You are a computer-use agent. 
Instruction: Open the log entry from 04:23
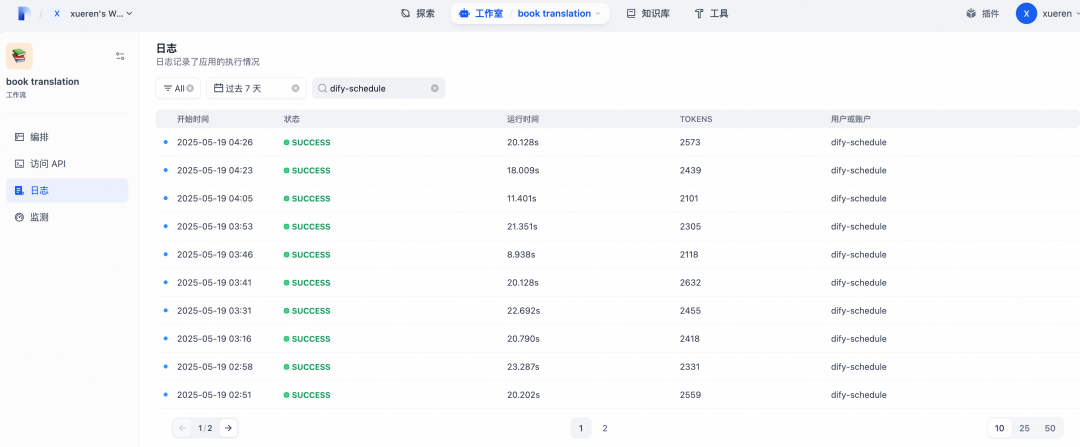click(617, 170)
